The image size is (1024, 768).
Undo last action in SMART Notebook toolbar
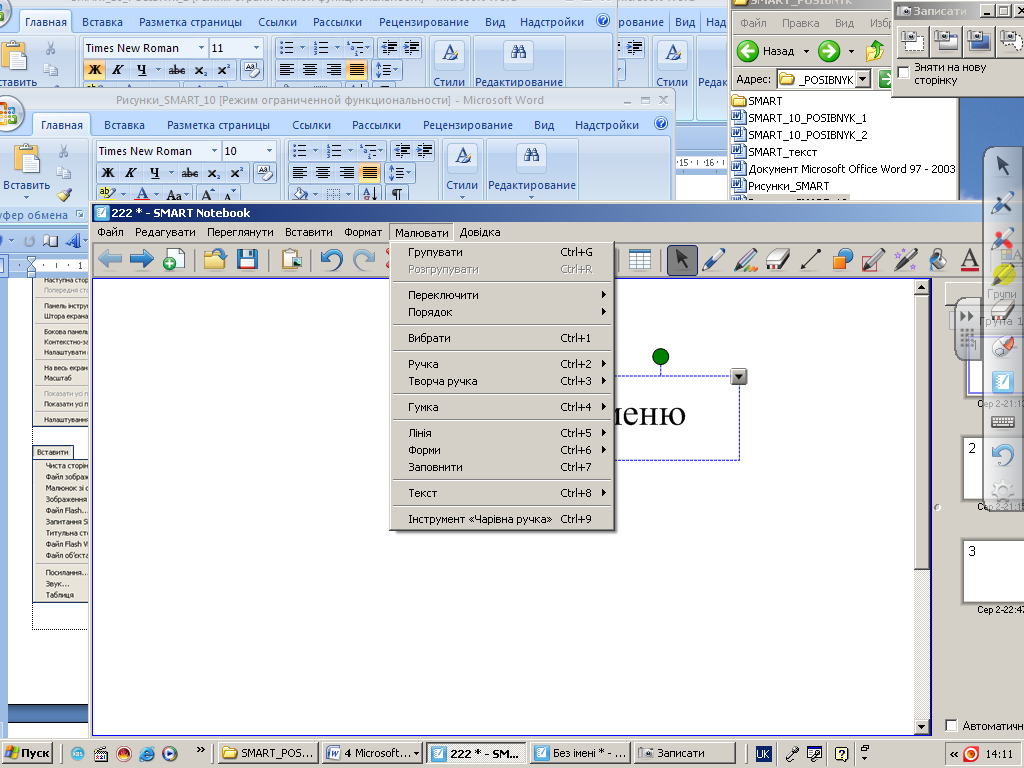coord(332,260)
